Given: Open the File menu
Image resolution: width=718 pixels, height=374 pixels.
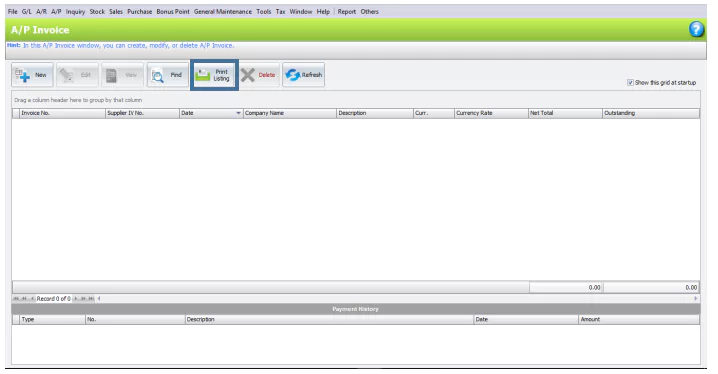Looking at the screenshot, I should click(x=12, y=11).
